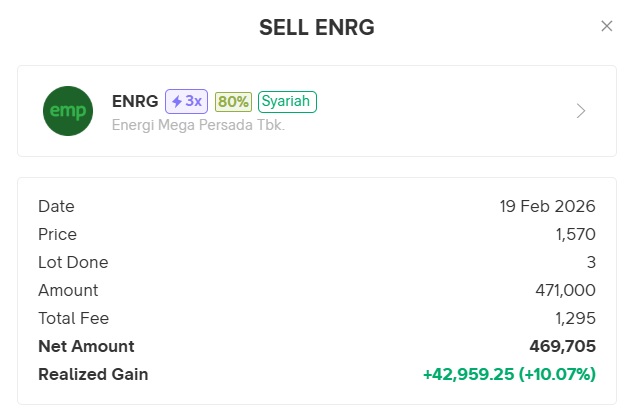Click the Realized Gain label

93,374
